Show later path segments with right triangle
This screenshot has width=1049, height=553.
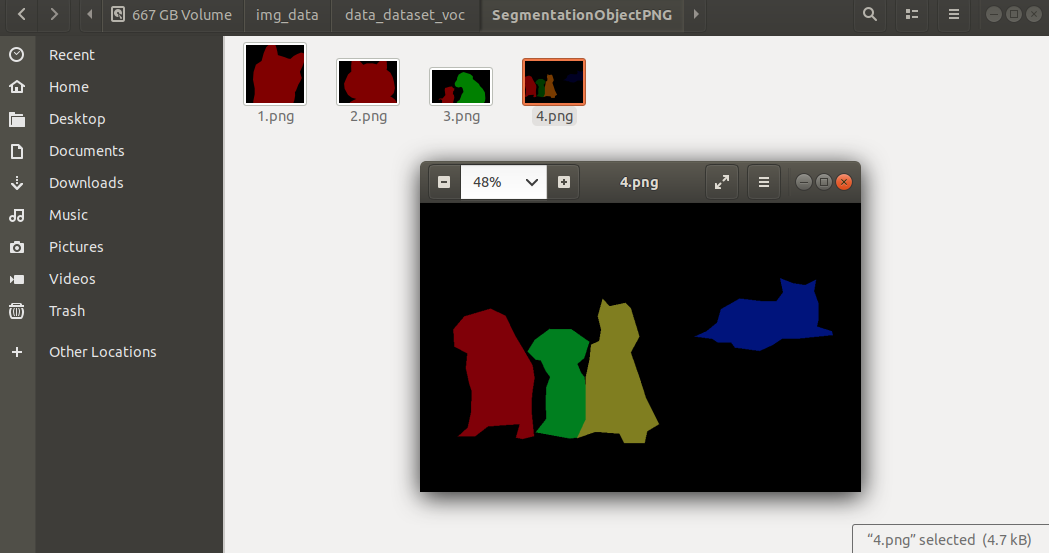tap(696, 14)
